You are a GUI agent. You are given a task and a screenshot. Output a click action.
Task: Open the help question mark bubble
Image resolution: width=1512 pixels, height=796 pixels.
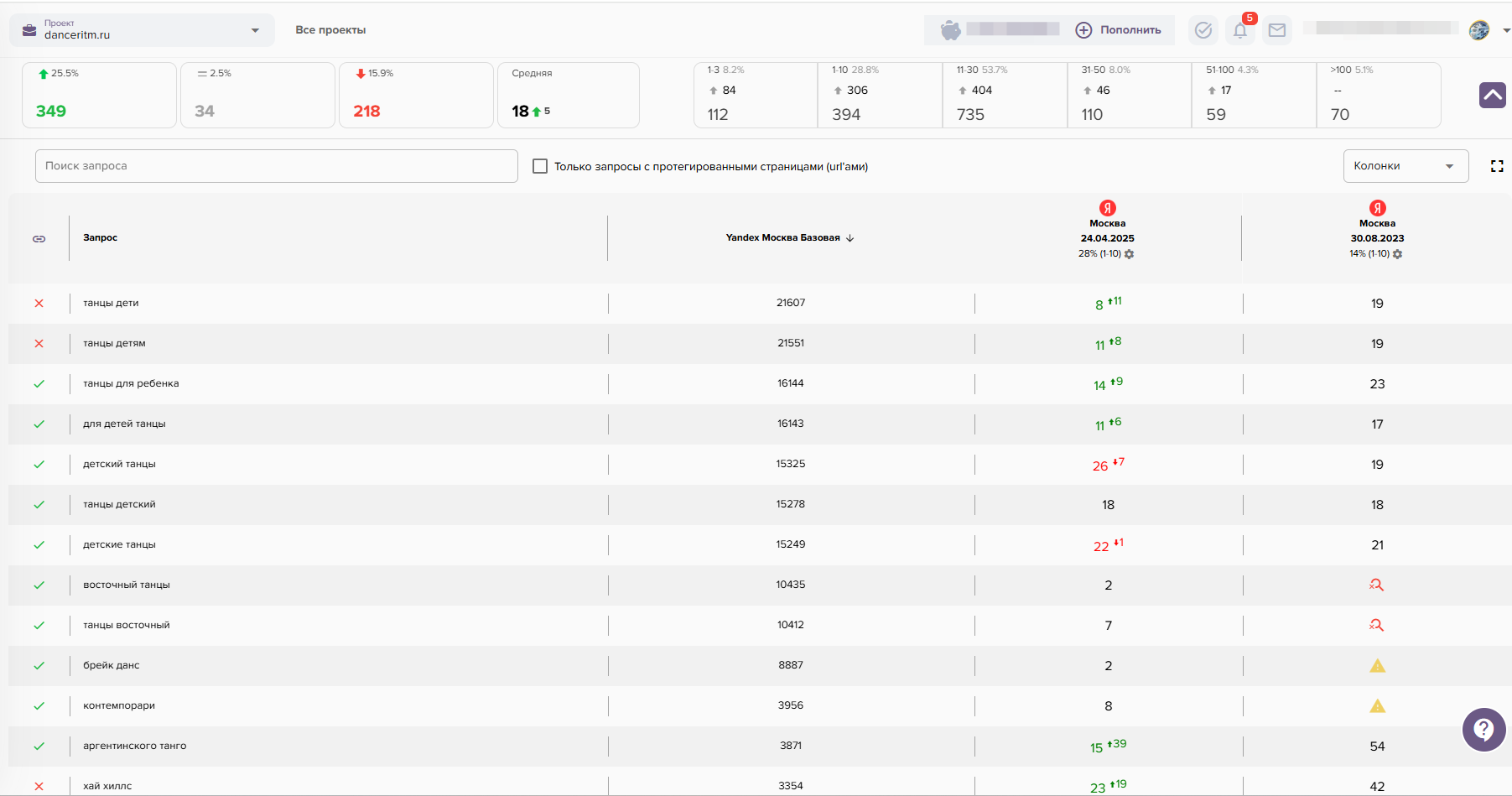click(1483, 729)
